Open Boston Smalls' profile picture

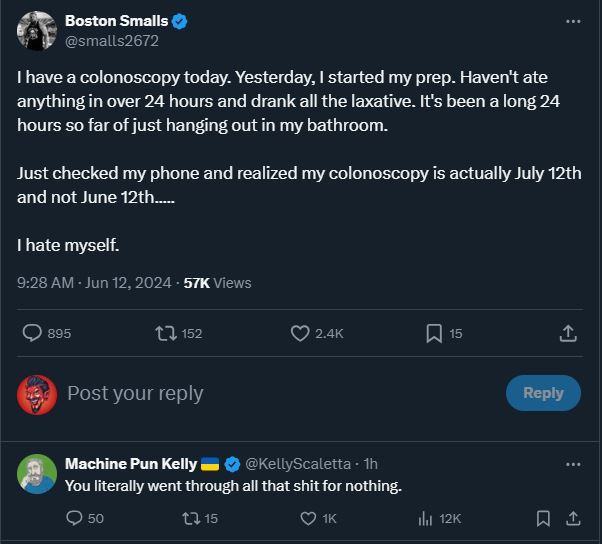[37, 31]
